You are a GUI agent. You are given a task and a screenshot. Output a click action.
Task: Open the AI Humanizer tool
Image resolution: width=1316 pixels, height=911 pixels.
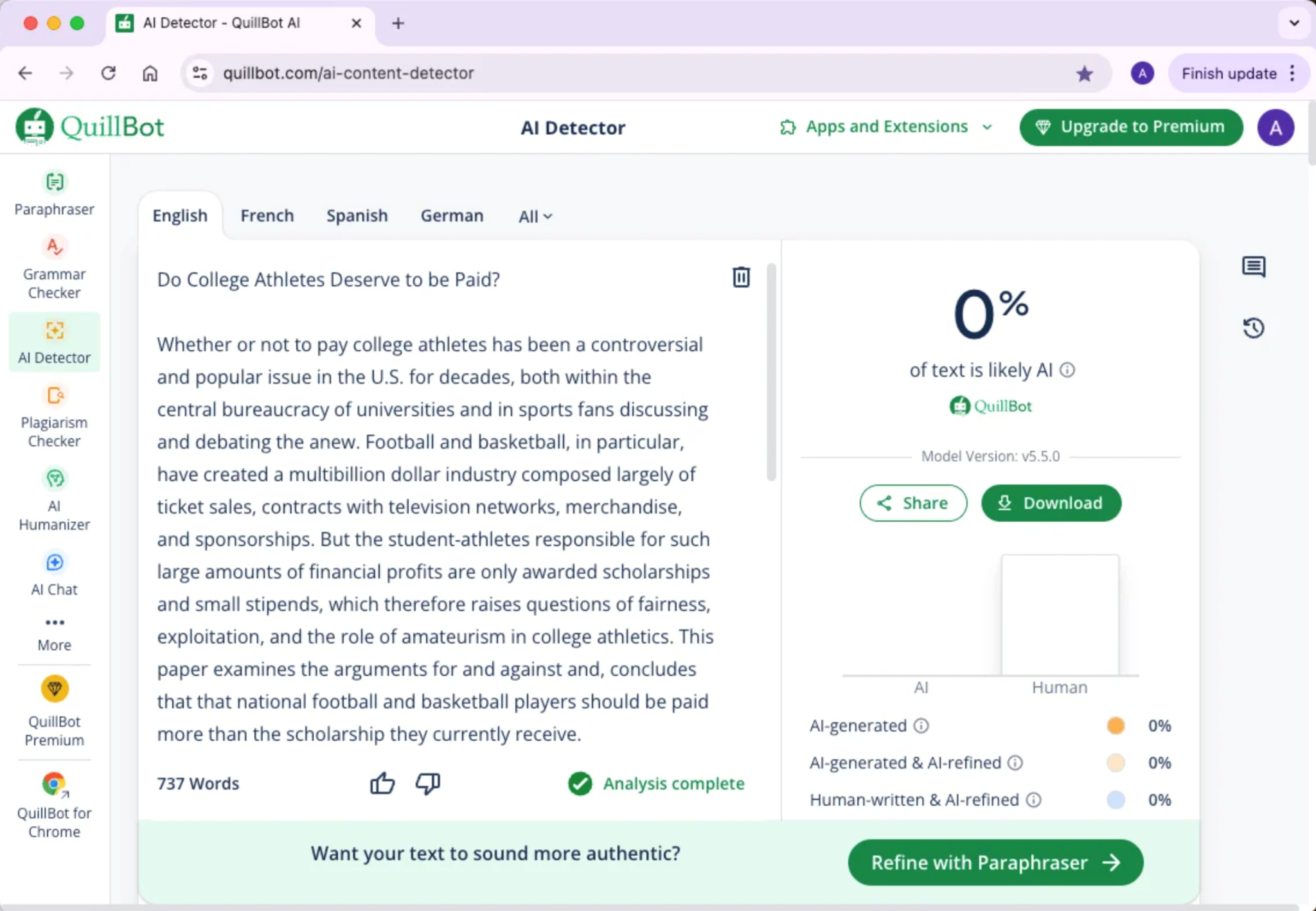[x=55, y=500]
